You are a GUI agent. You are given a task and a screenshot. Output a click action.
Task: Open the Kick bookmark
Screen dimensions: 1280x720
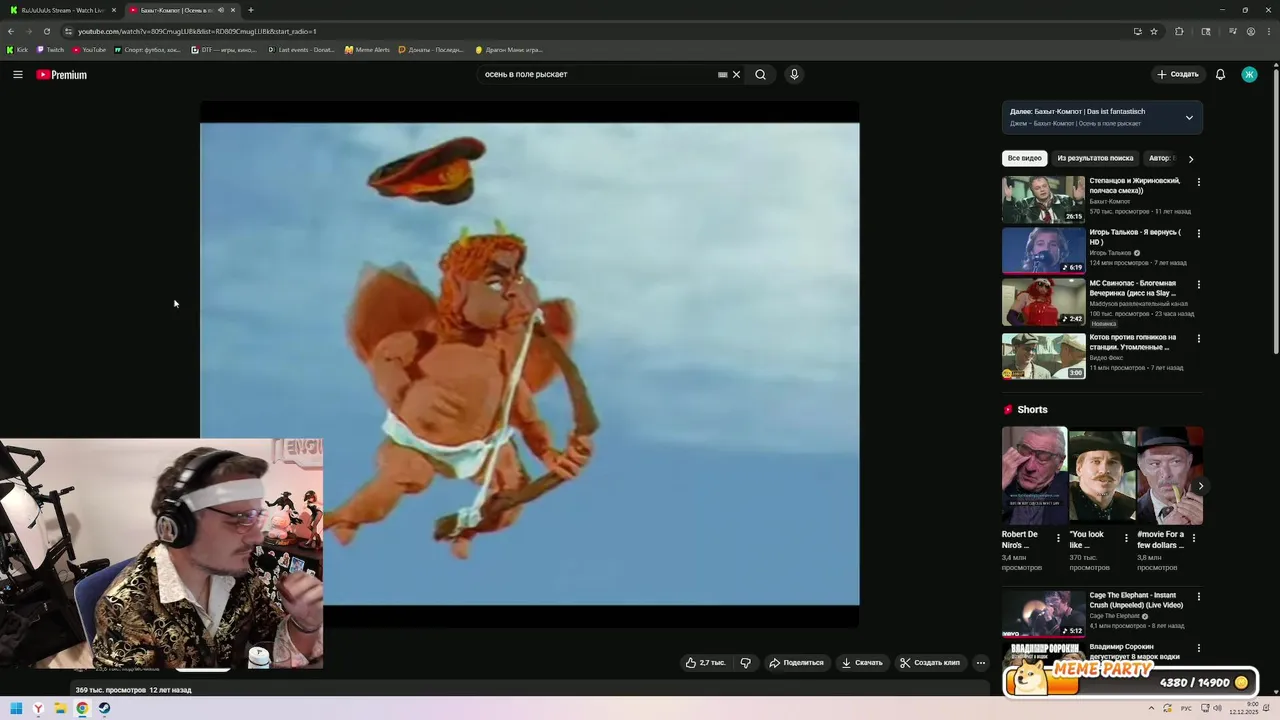click(17, 49)
